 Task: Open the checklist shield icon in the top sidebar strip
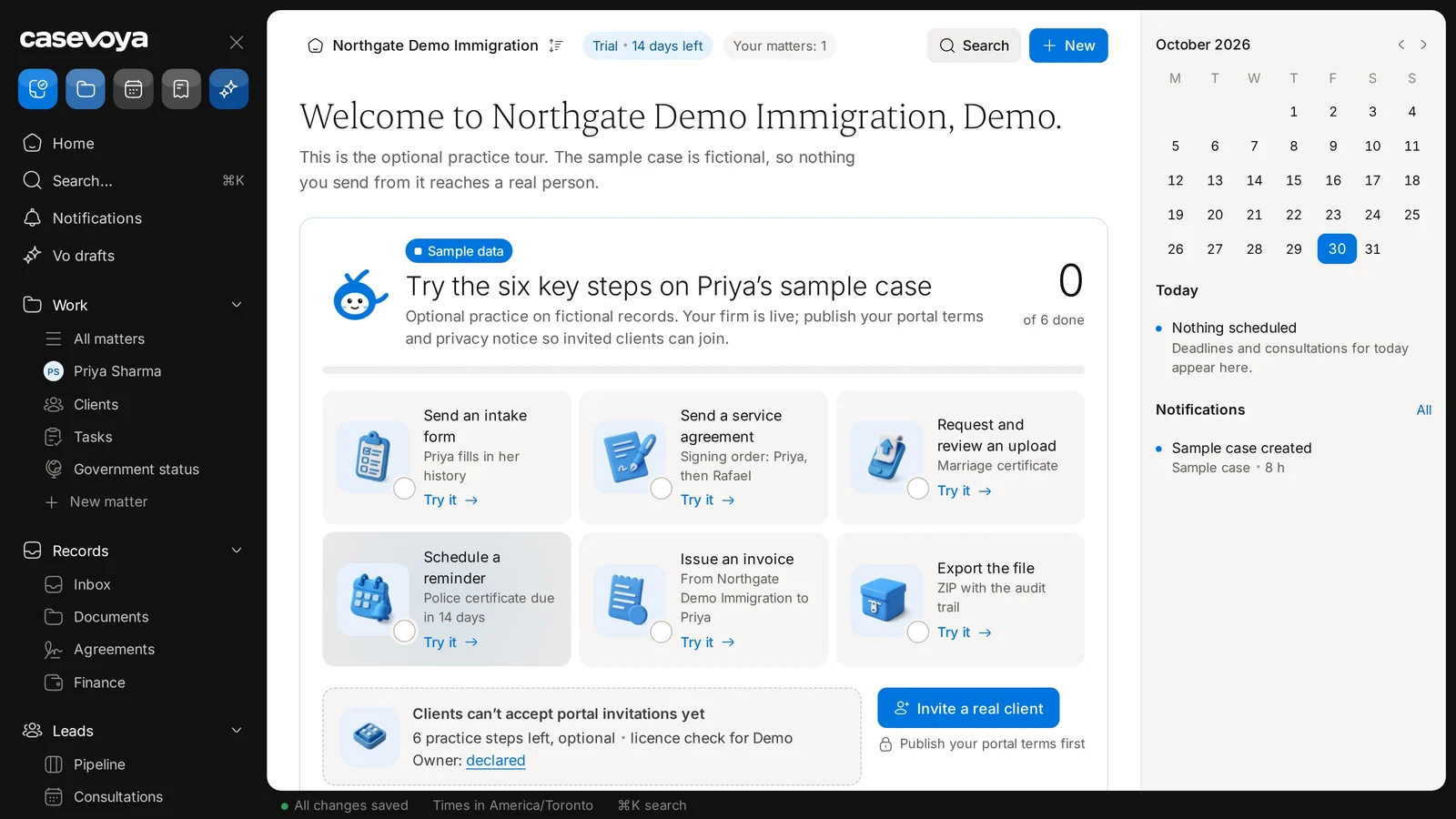[38, 89]
